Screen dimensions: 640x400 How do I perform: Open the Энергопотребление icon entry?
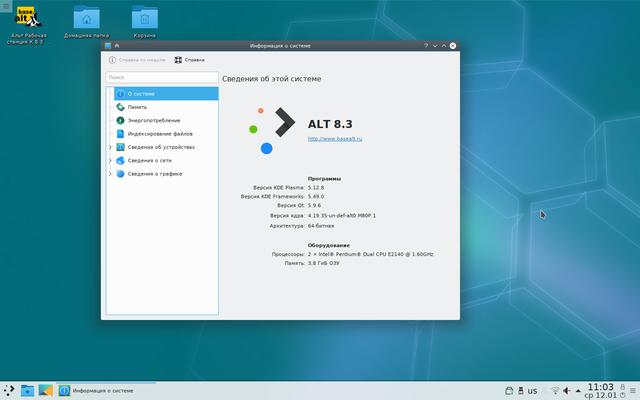pos(120,120)
